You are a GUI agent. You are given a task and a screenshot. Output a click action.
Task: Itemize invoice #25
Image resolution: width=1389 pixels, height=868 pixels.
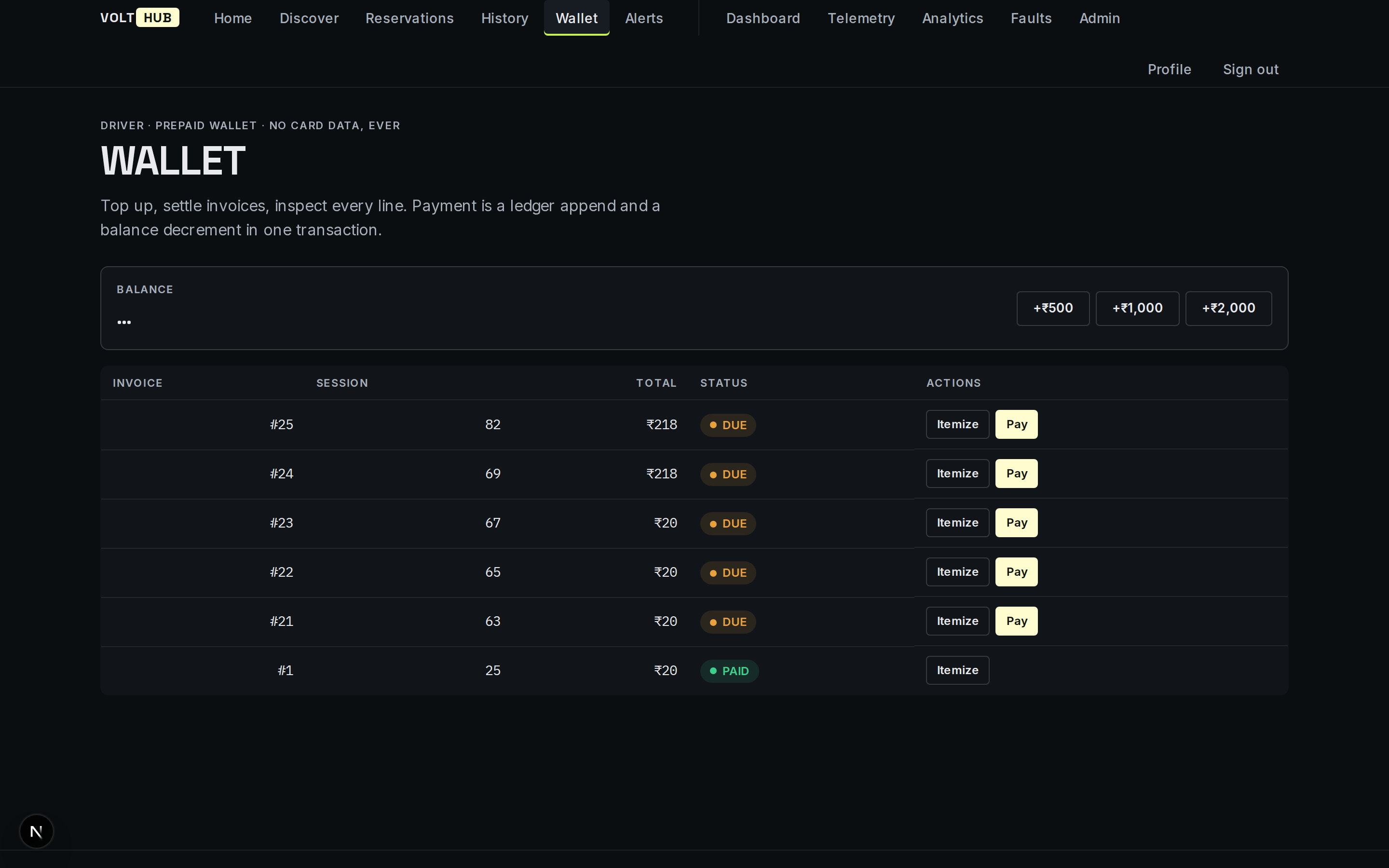[x=957, y=424]
